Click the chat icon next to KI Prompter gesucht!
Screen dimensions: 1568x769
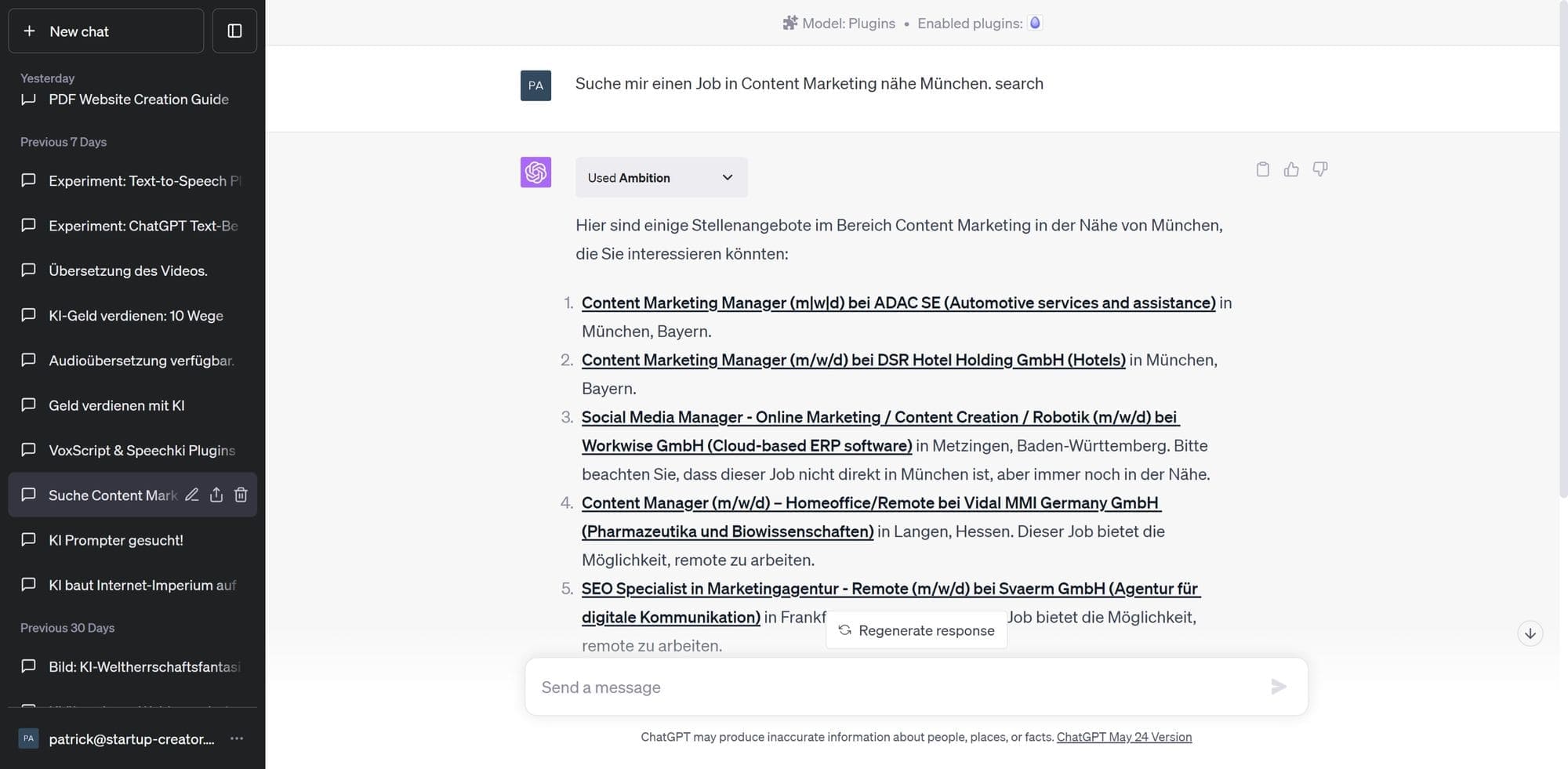click(x=28, y=539)
